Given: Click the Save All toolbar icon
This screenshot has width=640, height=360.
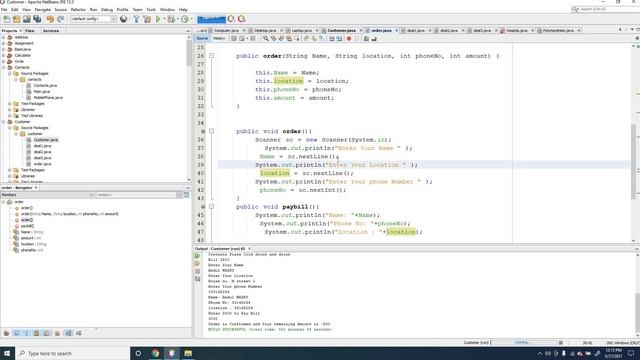Looking at the screenshot, I should tap(37, 19).
